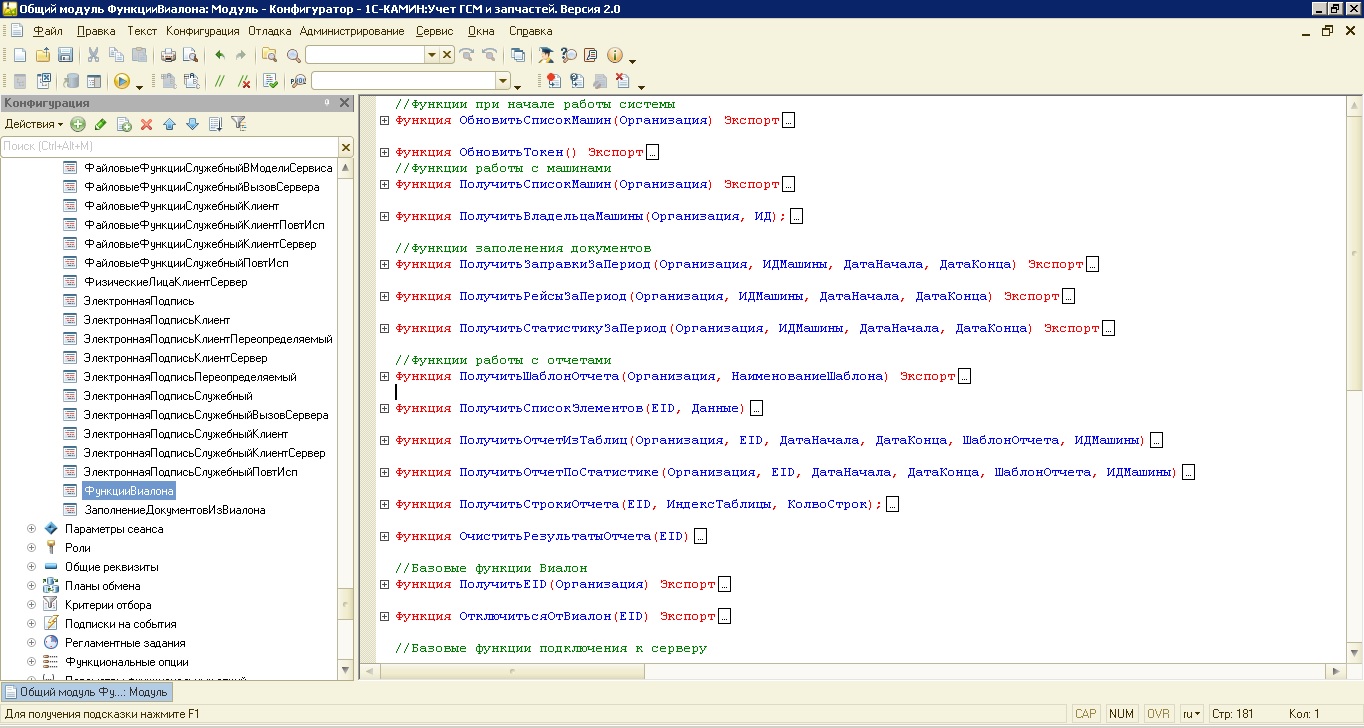Expand the Роли tree node
1364x728 pixels.
click(31, 548)
